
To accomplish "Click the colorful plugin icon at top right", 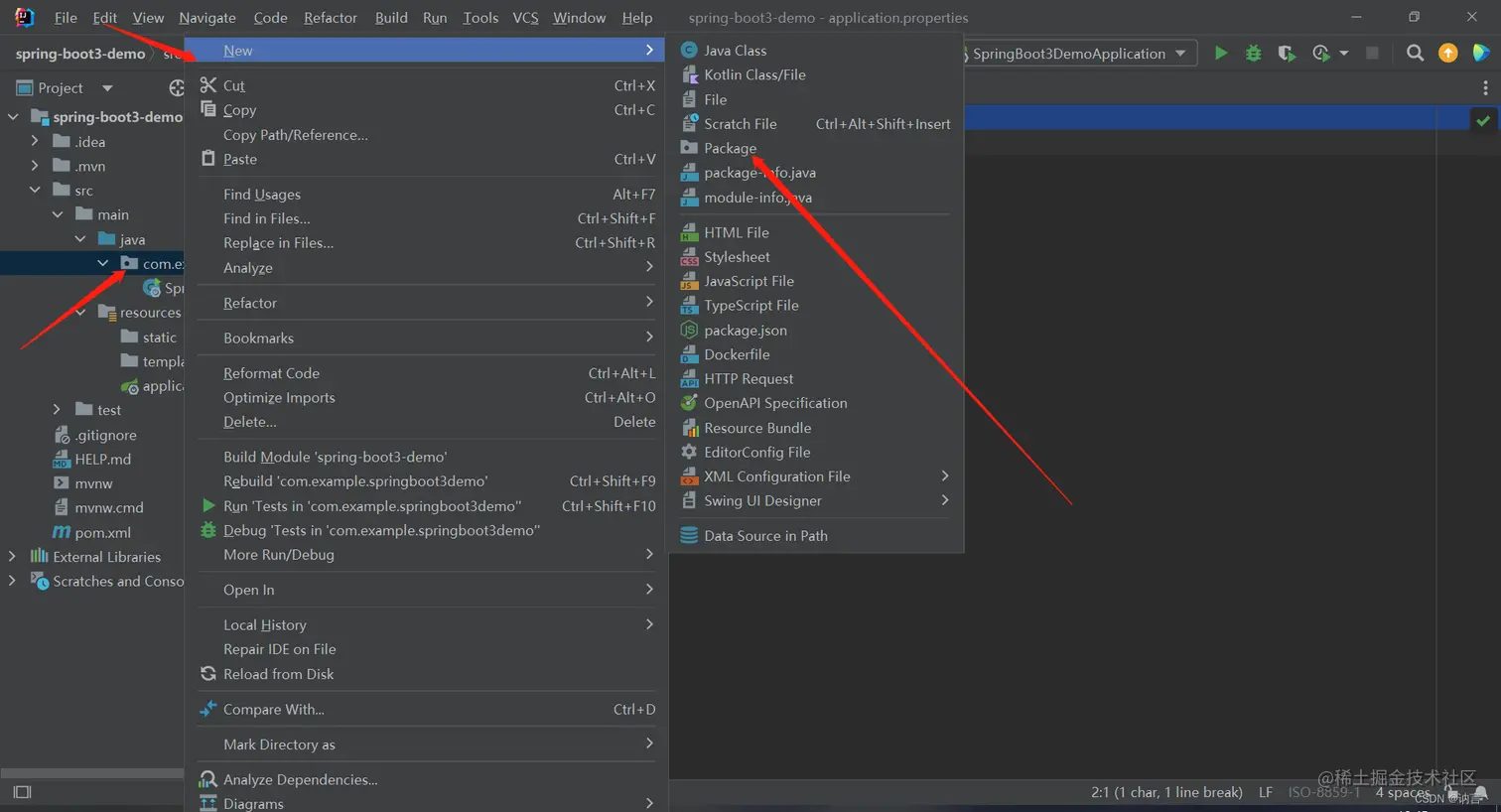I will click(x=1481, y=53).
